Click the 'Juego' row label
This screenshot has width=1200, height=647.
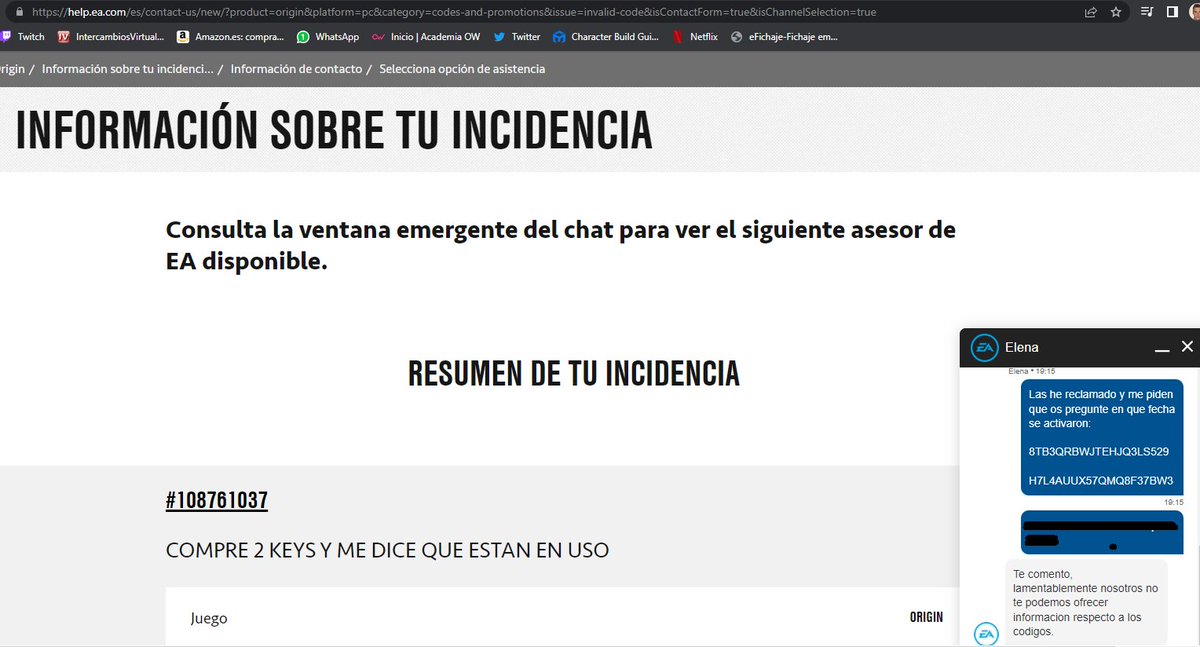point(209,618)
